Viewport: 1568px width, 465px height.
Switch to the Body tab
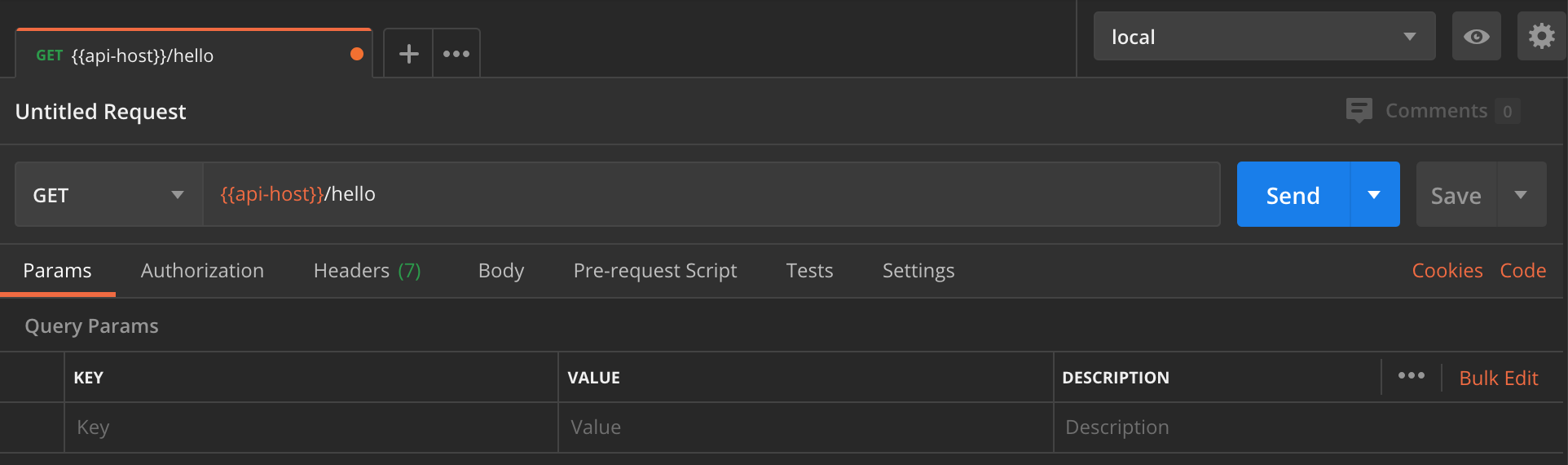click(501, 271)
